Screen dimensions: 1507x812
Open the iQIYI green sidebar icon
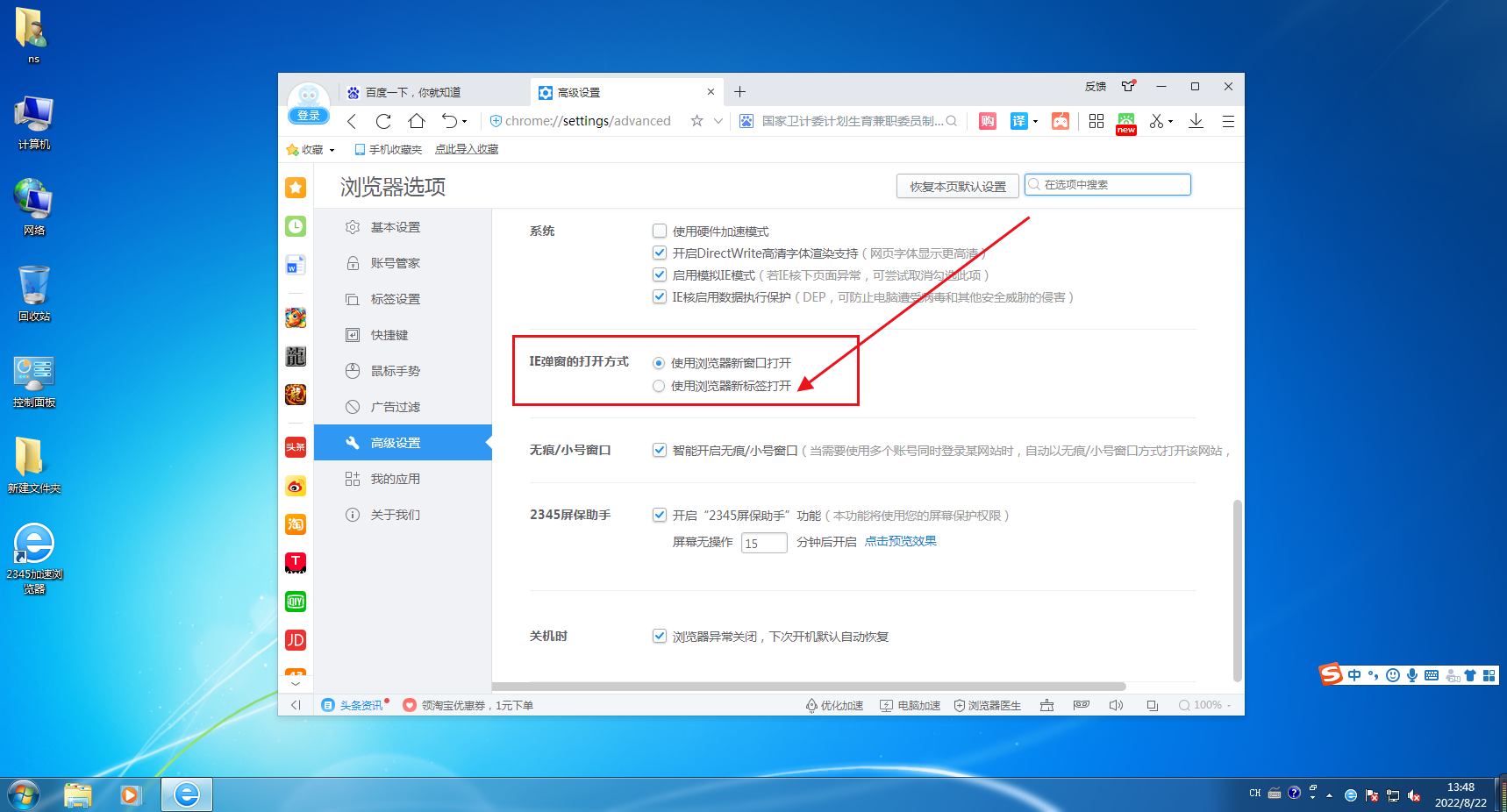[296, 602]
